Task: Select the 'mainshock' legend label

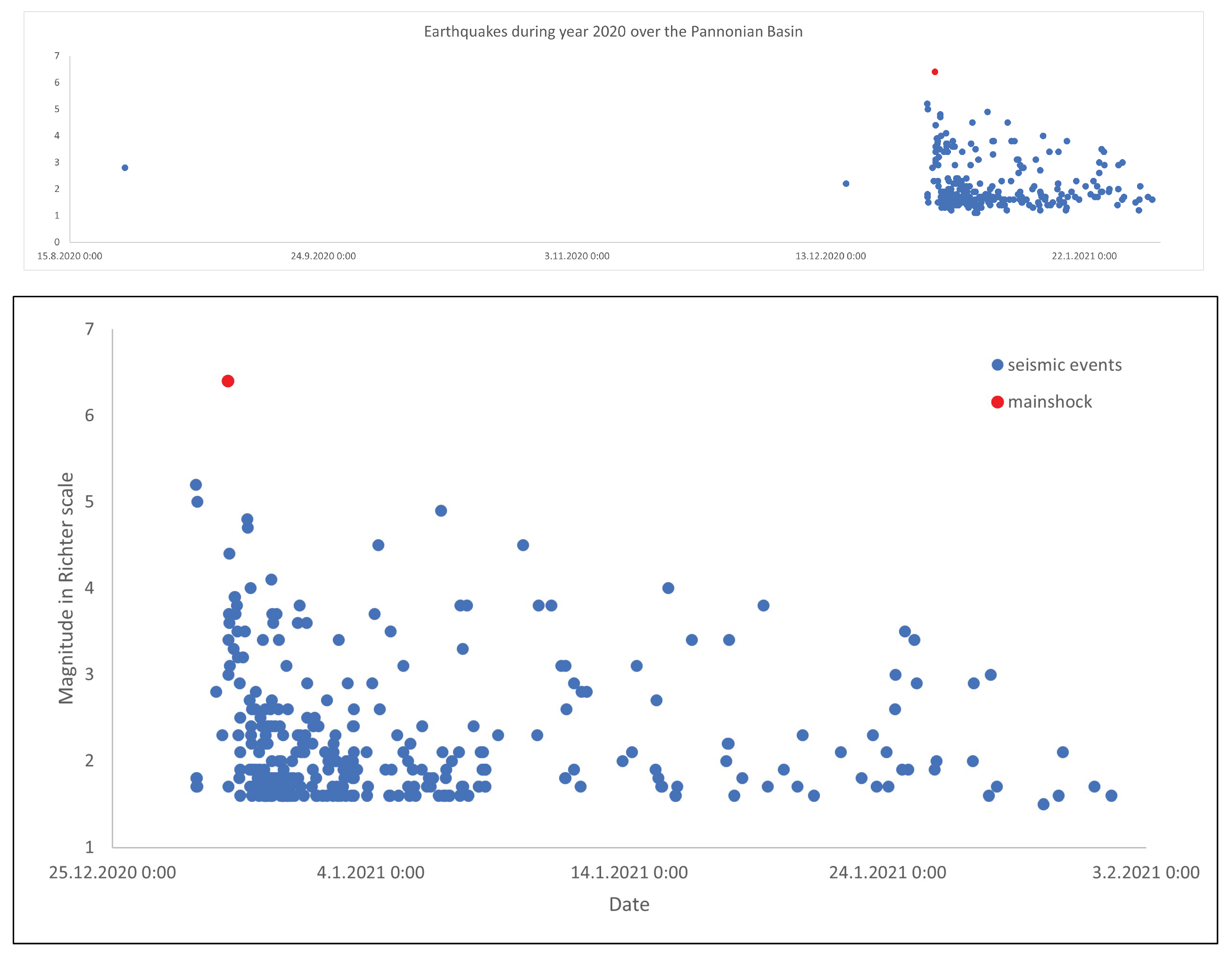Action: click(x=1050, y=402)
